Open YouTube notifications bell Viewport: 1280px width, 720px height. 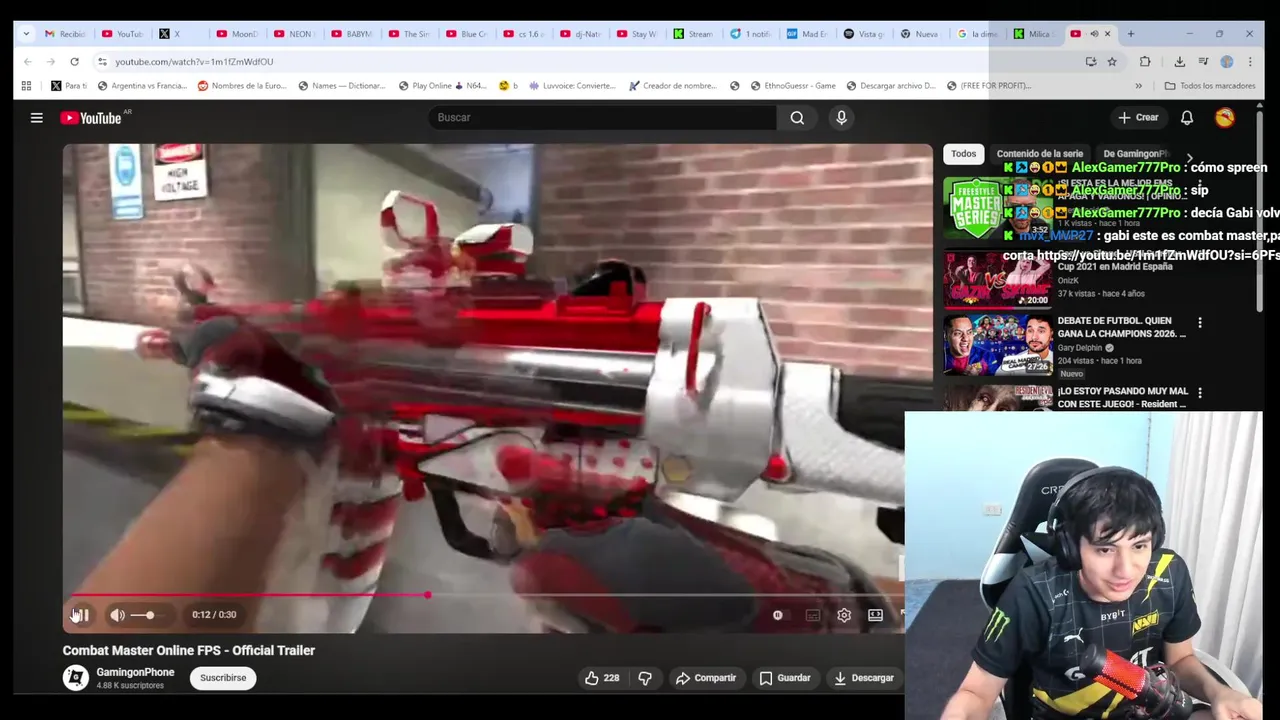(1187, 118)
